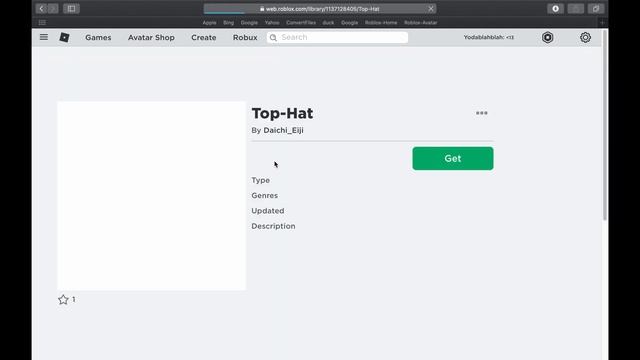Click the Top-Hat item thumbnail
Viewport: 640px width, 360px height.
tap(151, 196)
